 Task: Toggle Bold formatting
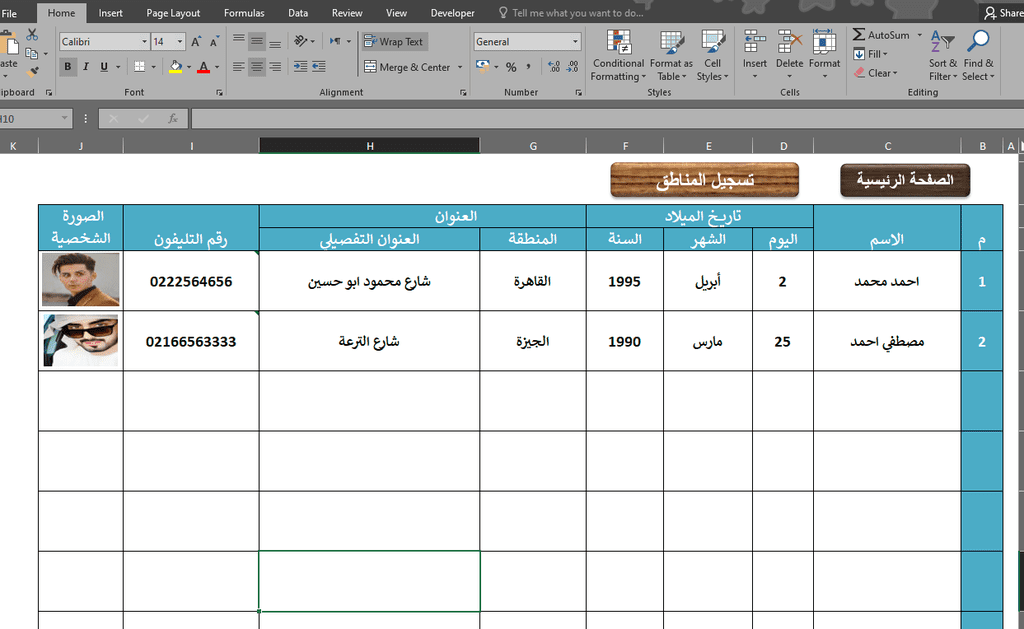pos(67,67)
